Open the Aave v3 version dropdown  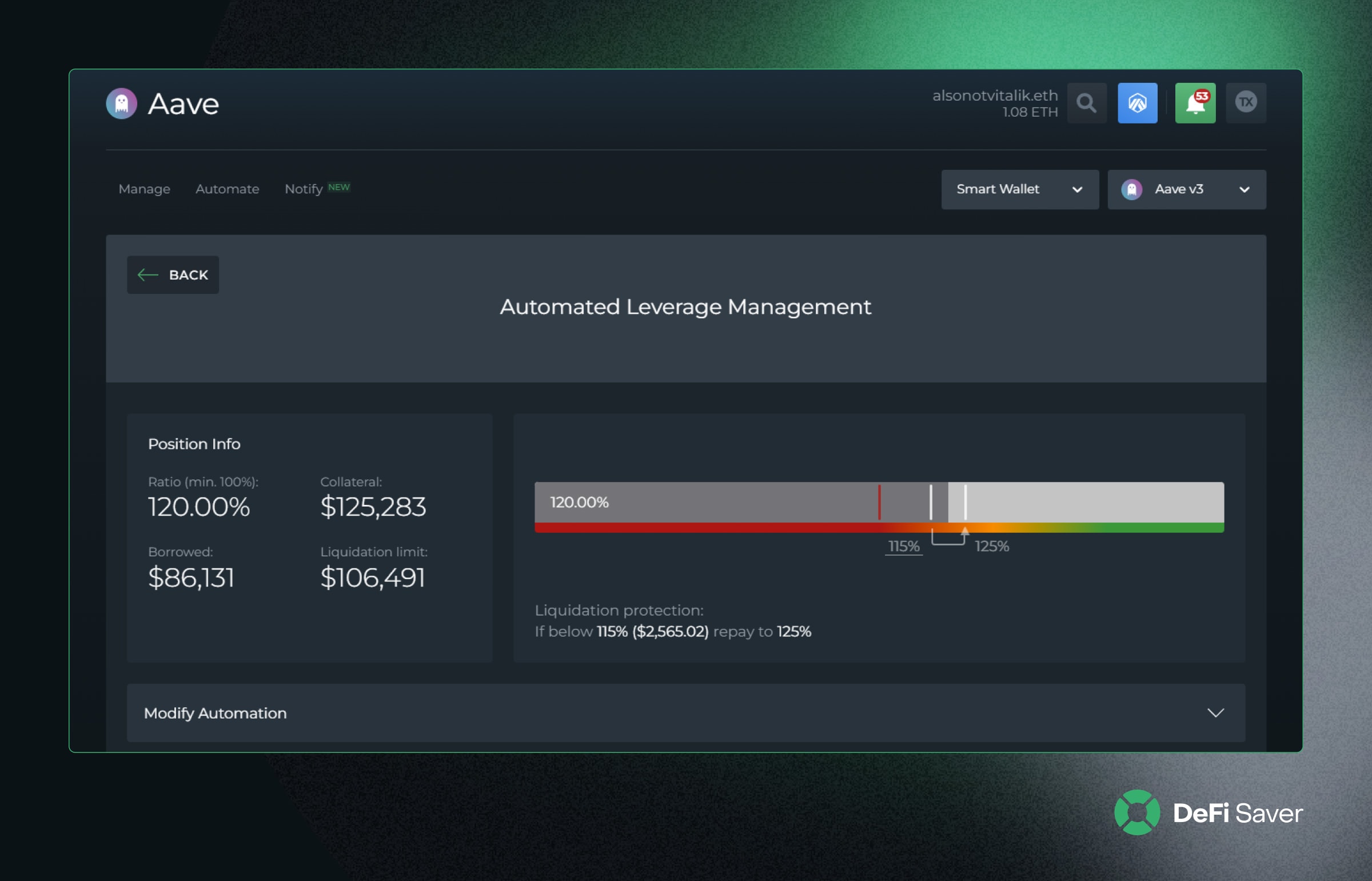coord(1187,189)
